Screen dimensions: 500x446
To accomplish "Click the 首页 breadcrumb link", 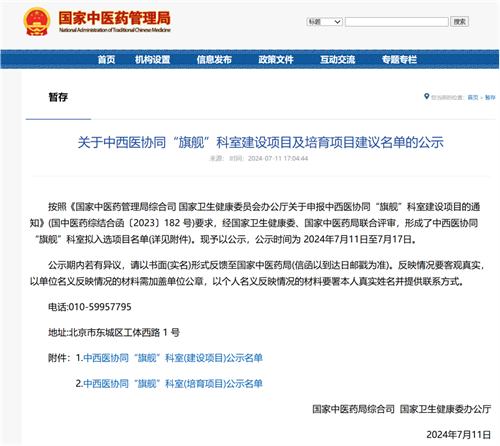I will pos(473,97).
